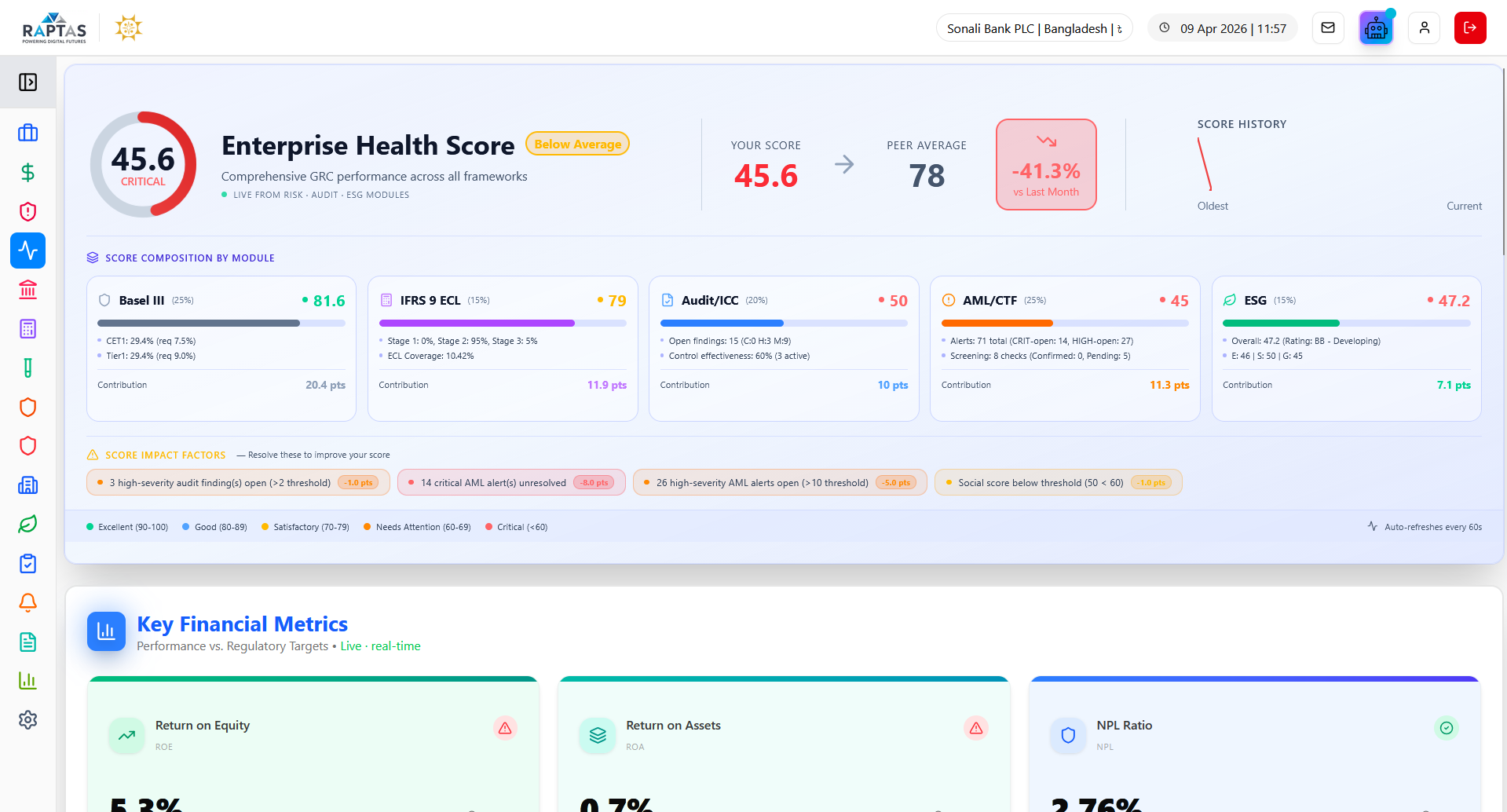
Task: Expand the Sonali Bank PLC selector
Action: point(1034,28)
